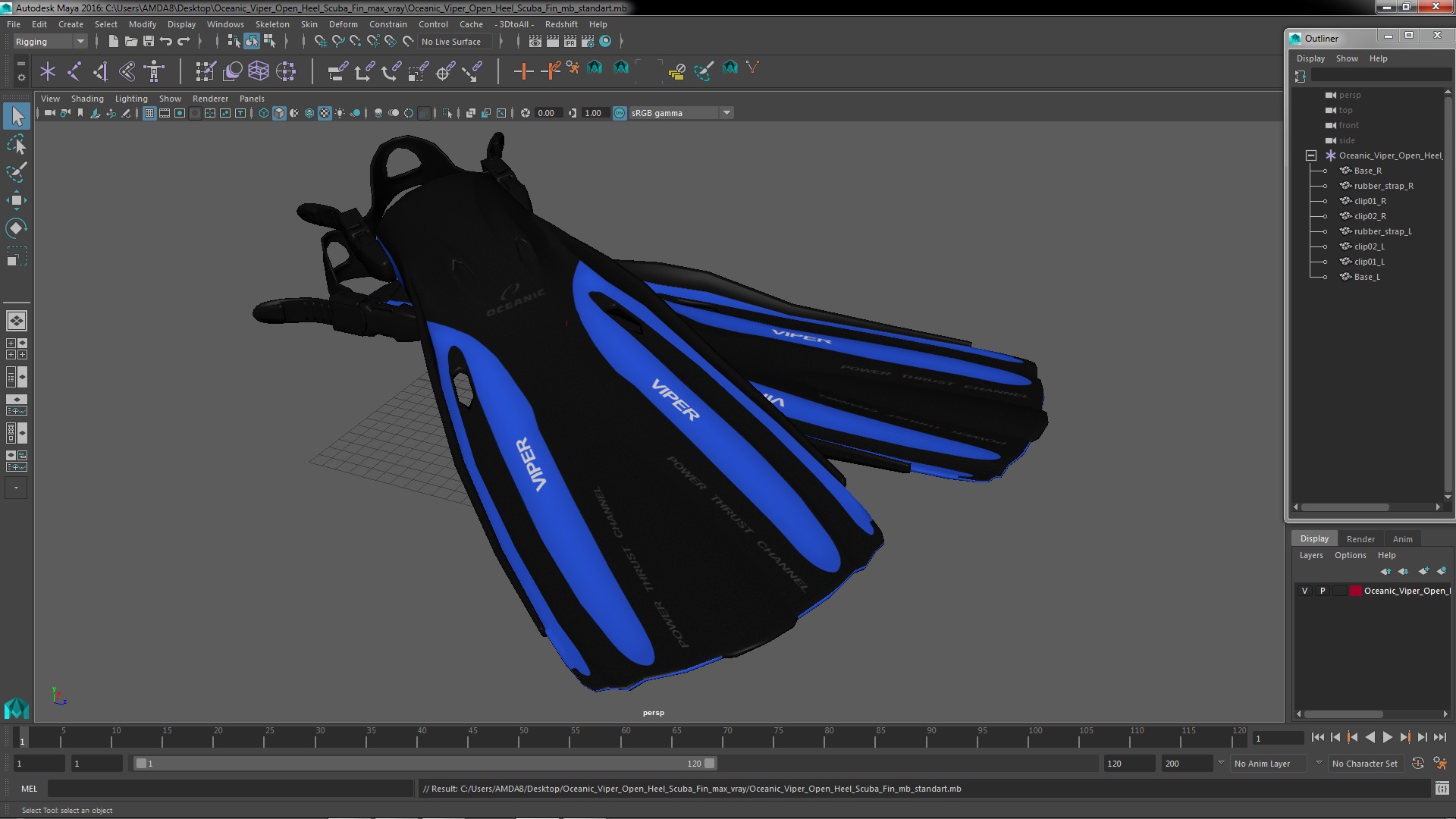This screenshot has height=819, width=1456.
Task: Create a locator from the shelf
Action: tap(48, 71)
